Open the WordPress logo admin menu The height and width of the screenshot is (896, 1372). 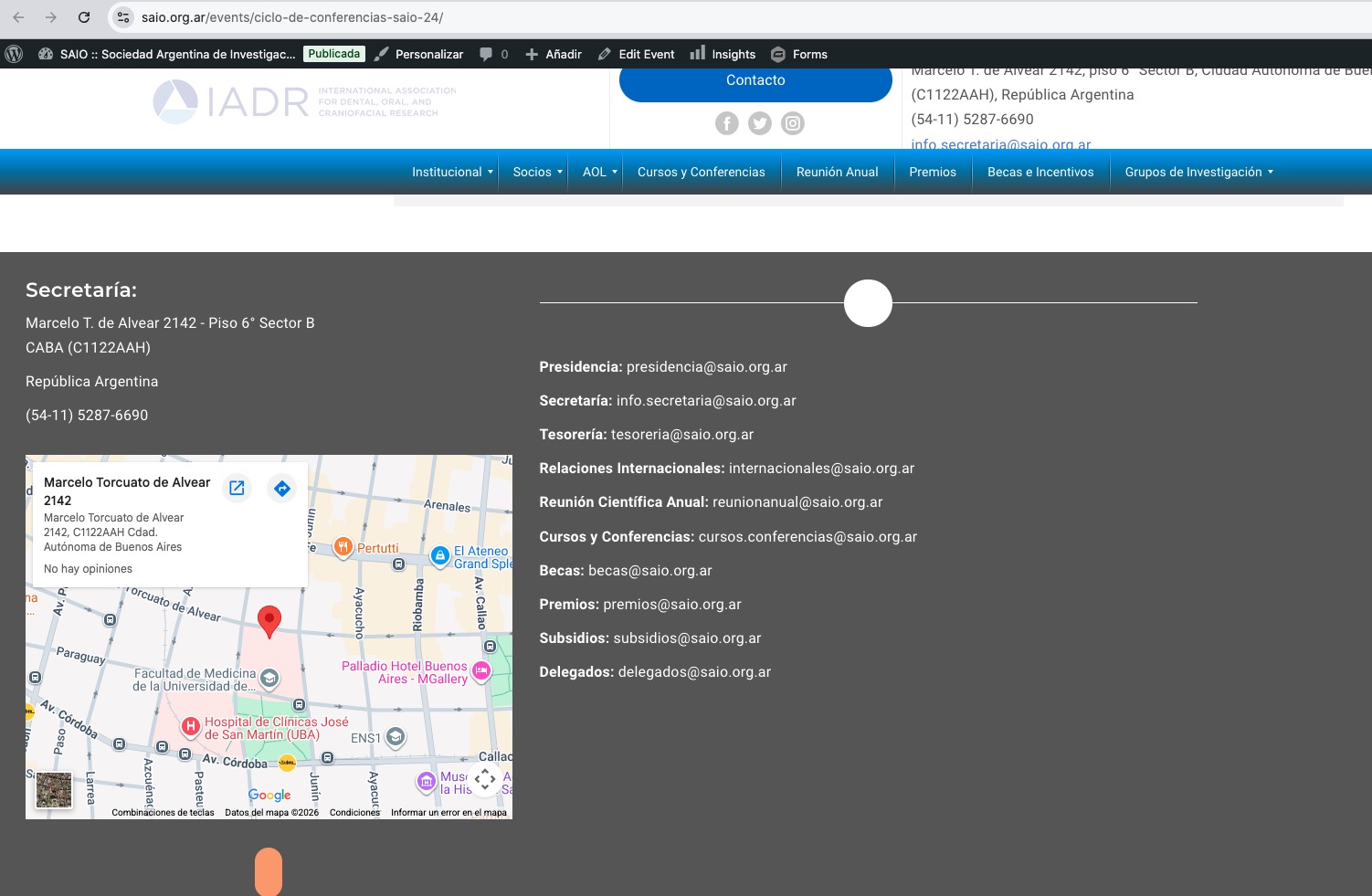pos(14,54)
